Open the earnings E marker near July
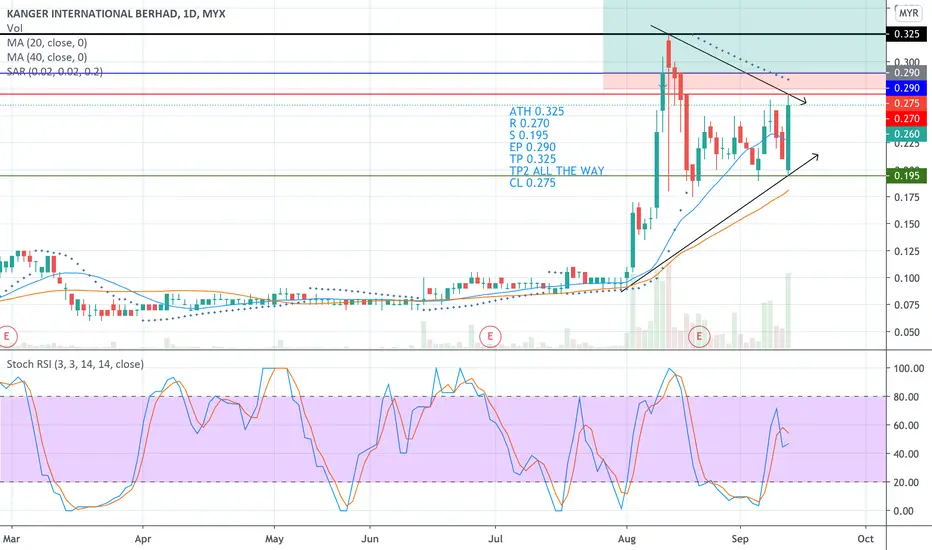Image resolution: width=932 pixels, height=550 pixels. pos(490,337)
